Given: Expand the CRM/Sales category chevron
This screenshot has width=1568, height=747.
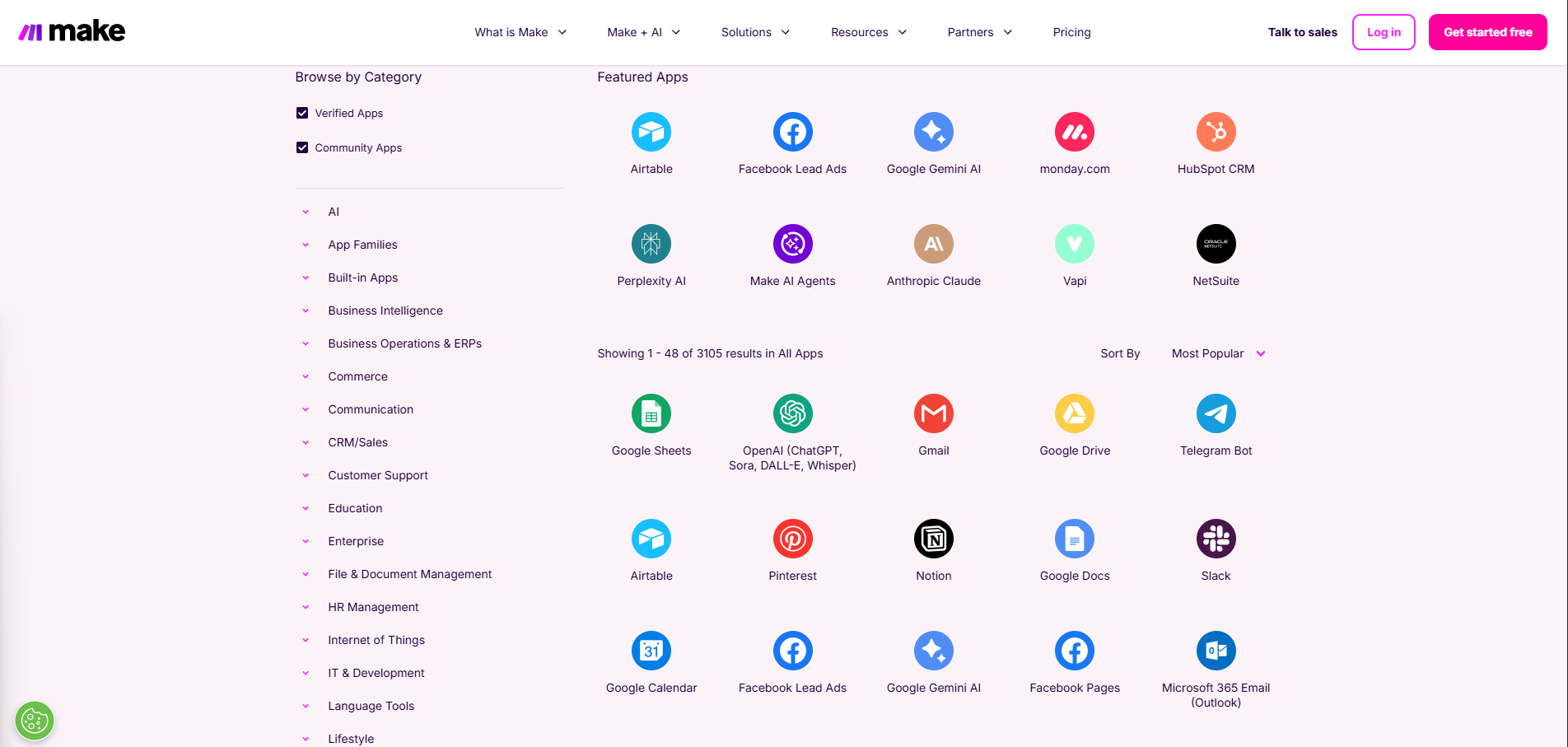Looking at the screenshot, I should pyautogui.click(x=306, y=442).
